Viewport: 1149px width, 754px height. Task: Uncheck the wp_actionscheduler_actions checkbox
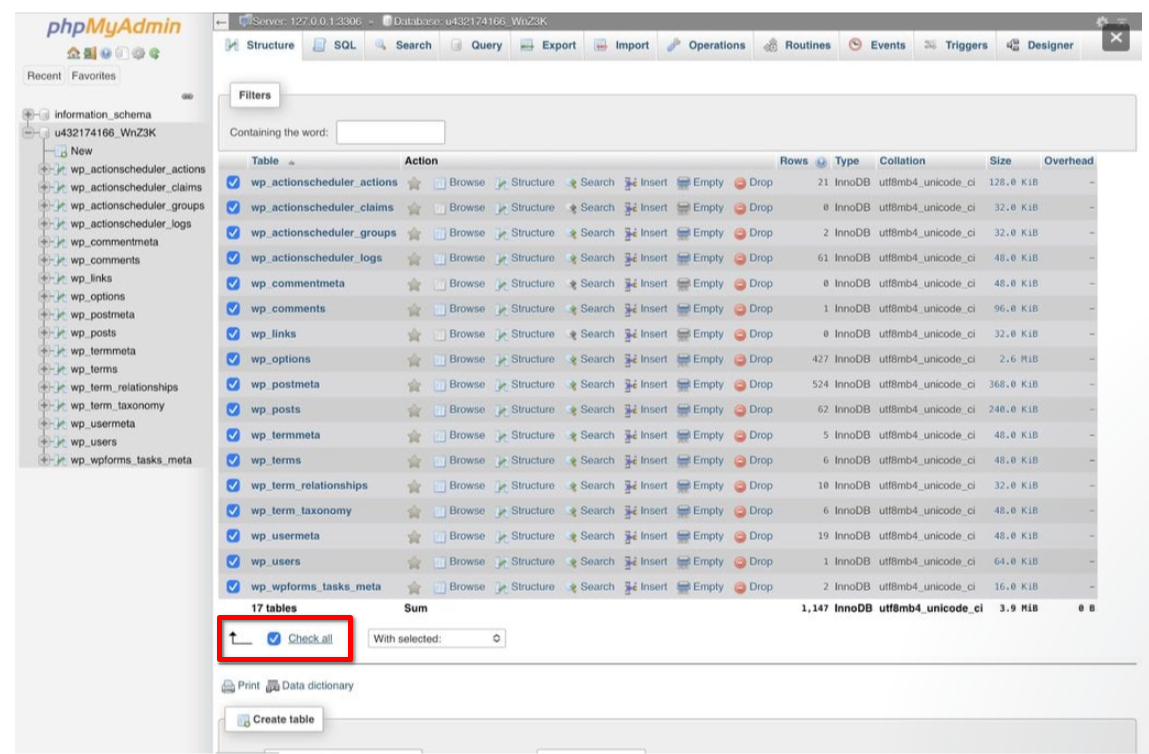[x=233, y=182]
